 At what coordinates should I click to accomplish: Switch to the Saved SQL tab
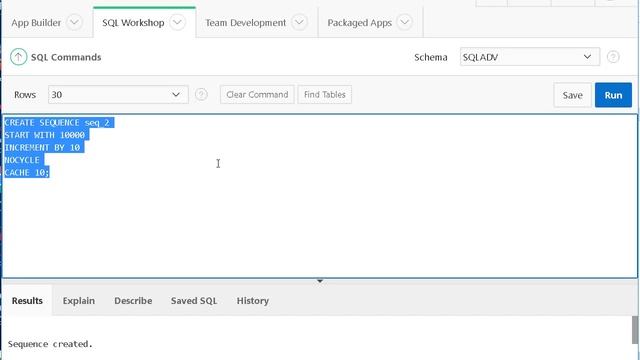pos(194,301)
